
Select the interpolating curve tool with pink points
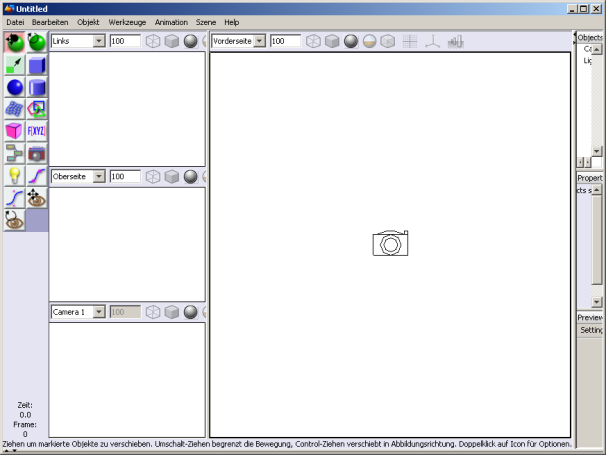[37, 176]
